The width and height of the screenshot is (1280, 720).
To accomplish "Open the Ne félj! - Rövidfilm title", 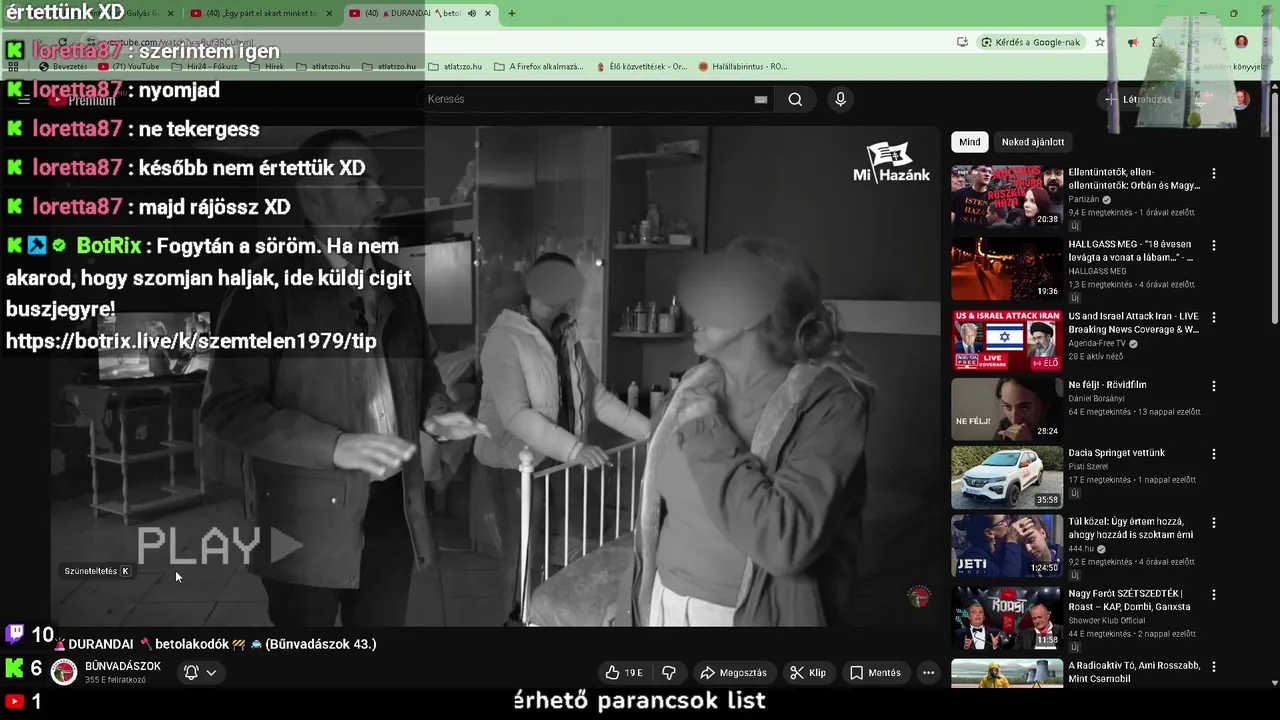I will (1107, 385).
